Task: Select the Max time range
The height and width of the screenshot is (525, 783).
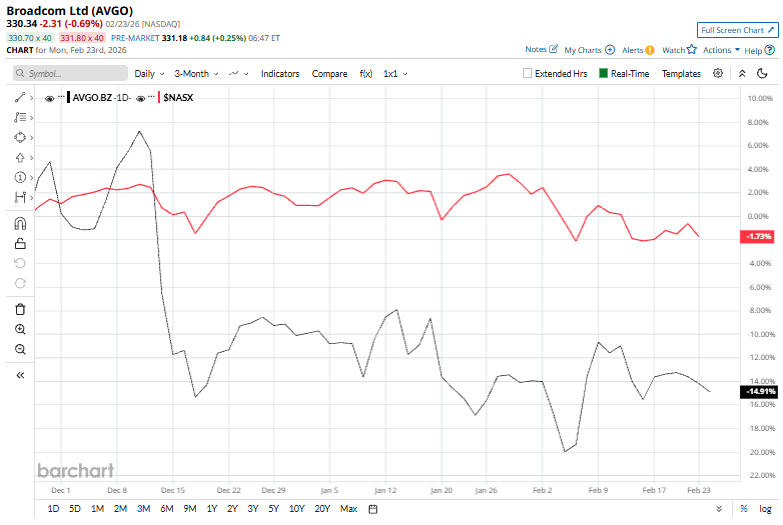Action: pyautogui.click(x=349, y=509)
